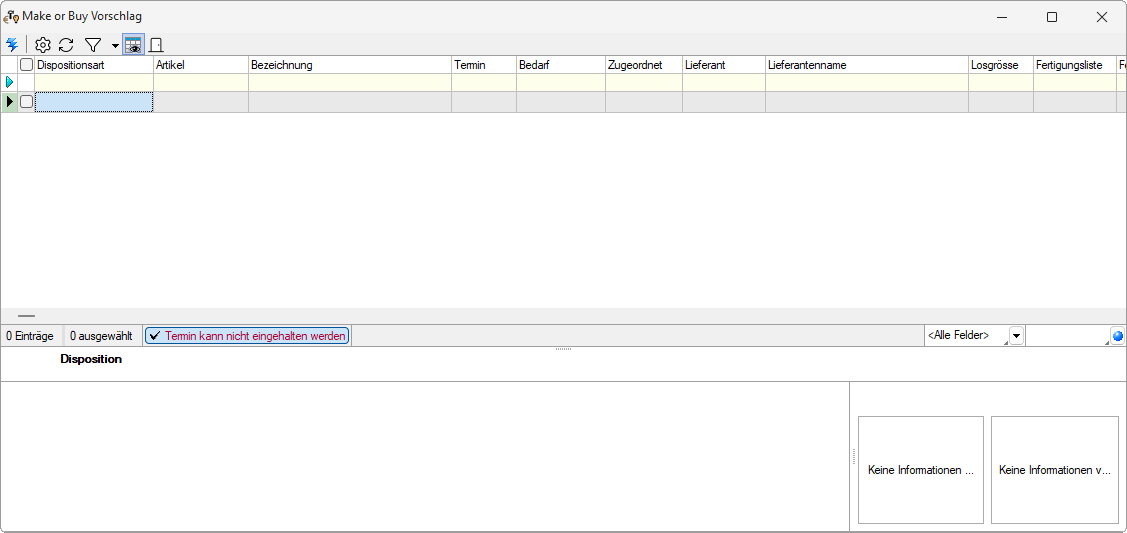This screenshot has height=533, width=1127.
Task: Expand the 'Alle Felder' field dropdown
Action: pyautogui.click(x=1016, y=336)
